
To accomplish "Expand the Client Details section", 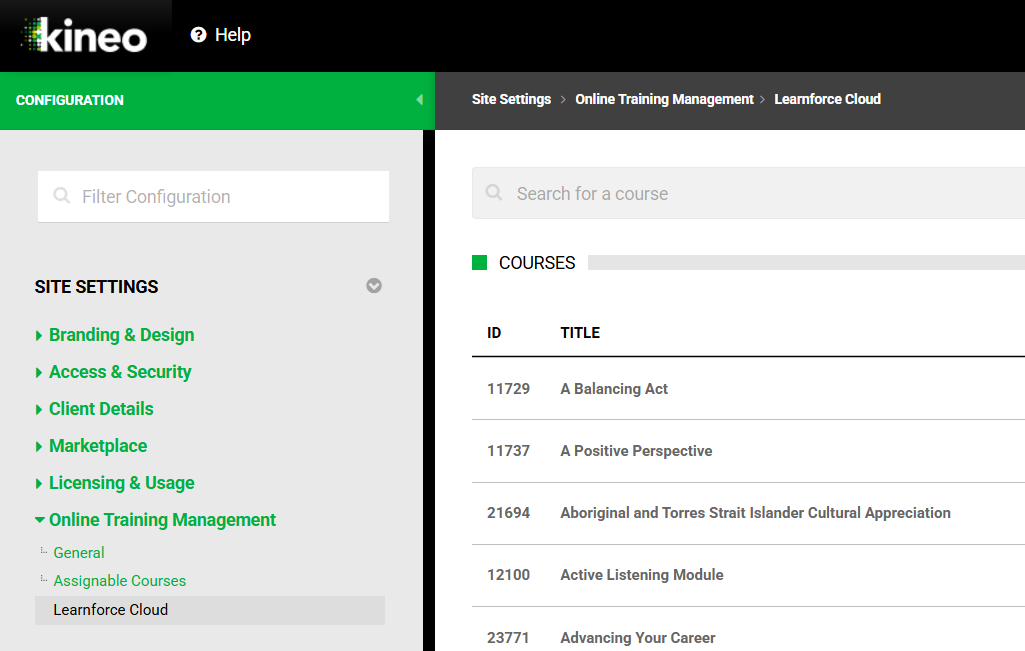I will coord(101,409).
